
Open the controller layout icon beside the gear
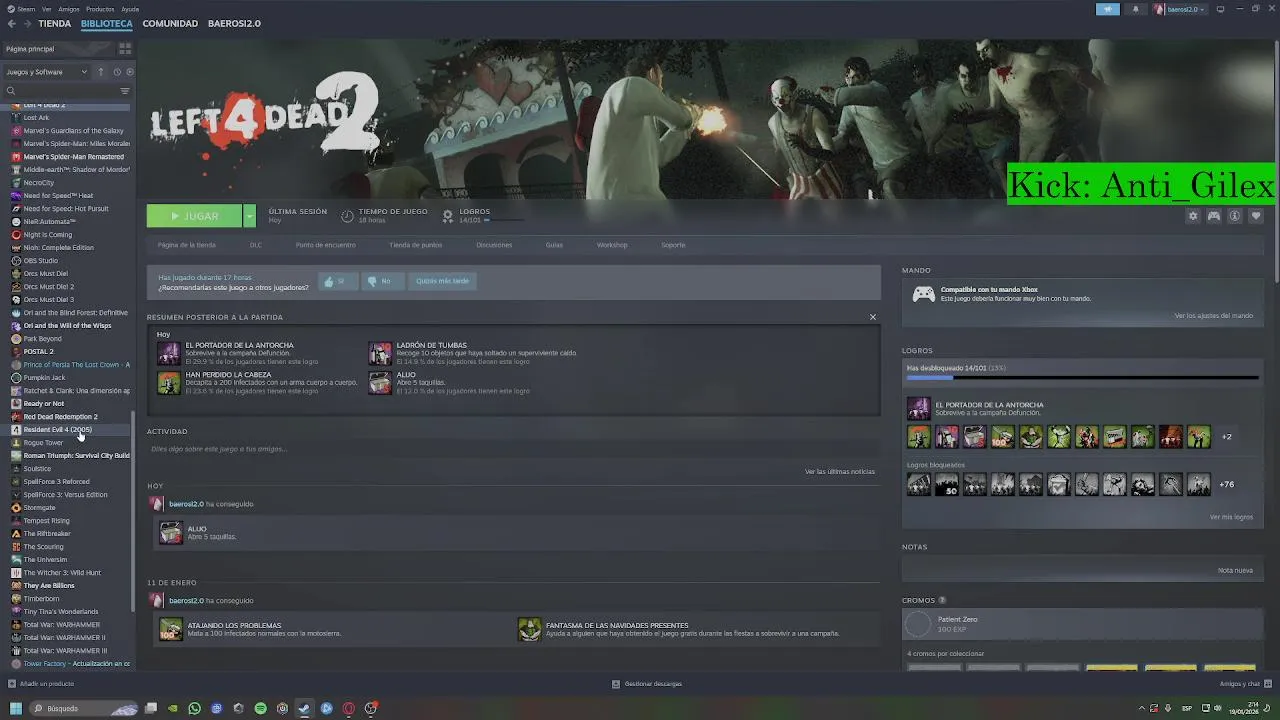click(1214, 216)
